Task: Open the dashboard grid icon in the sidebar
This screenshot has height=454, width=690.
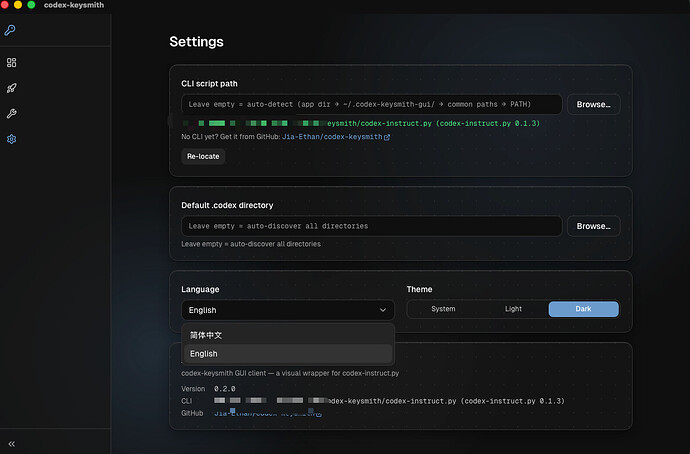Action: (11, 62)
